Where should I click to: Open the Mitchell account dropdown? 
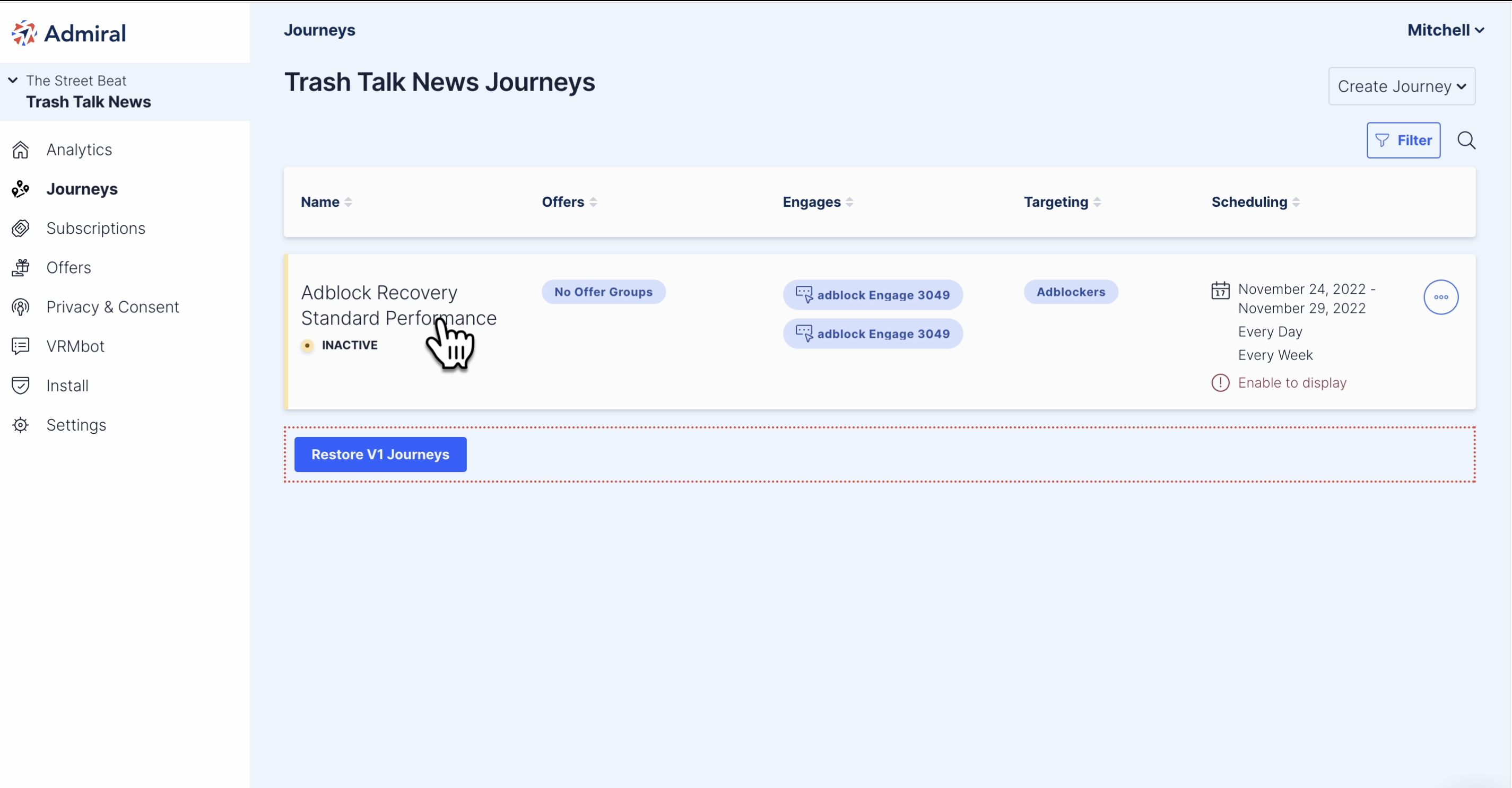pyautogui.click(x=1446, y=30)
